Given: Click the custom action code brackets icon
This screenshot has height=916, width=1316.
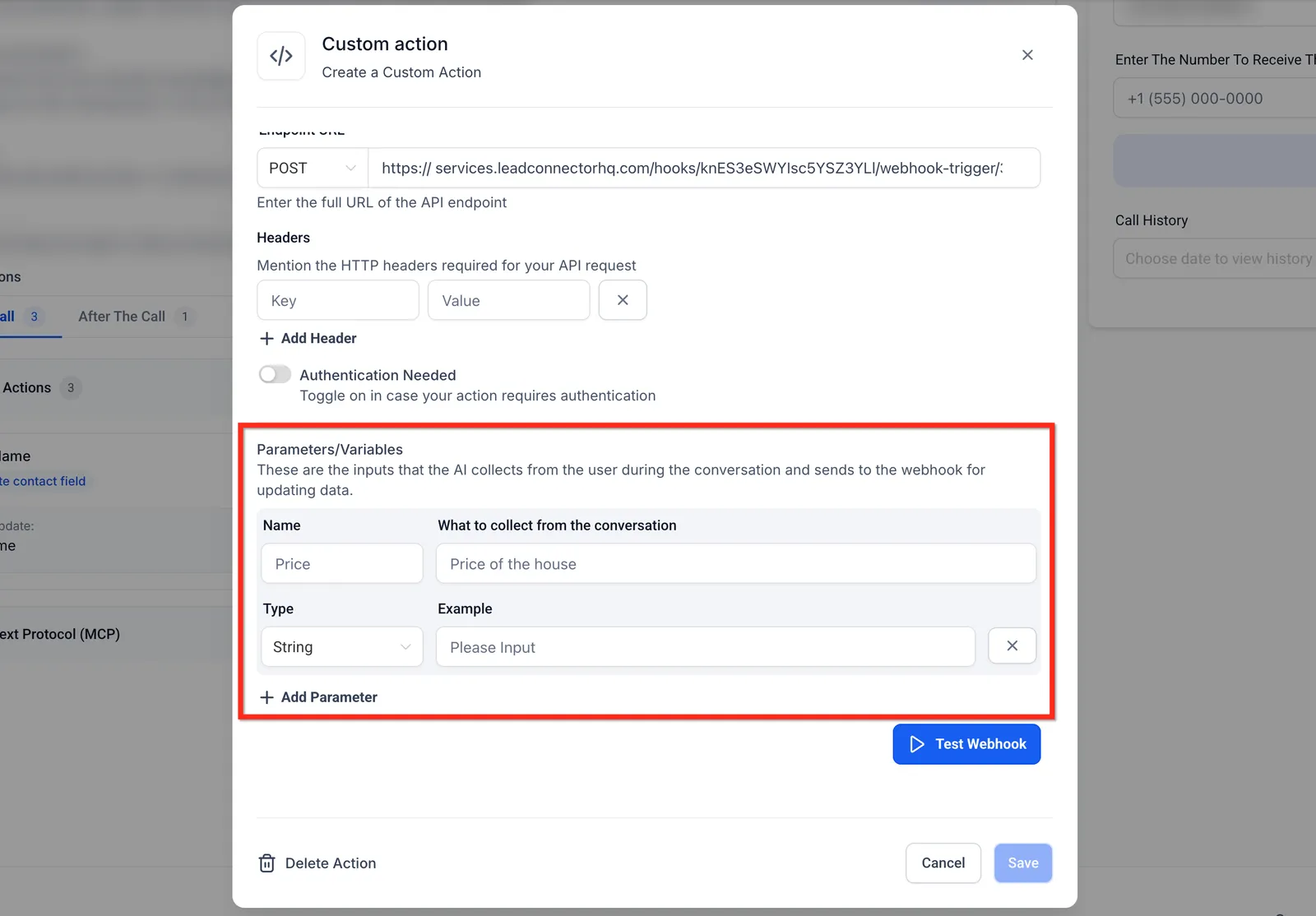Looking at the screenshot, I should coord(281,56).
